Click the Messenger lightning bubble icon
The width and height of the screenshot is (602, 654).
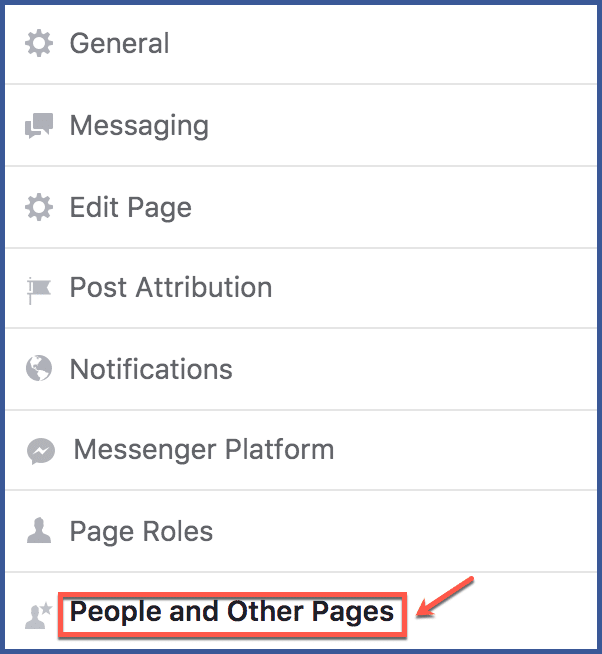(x=40, y=451)
